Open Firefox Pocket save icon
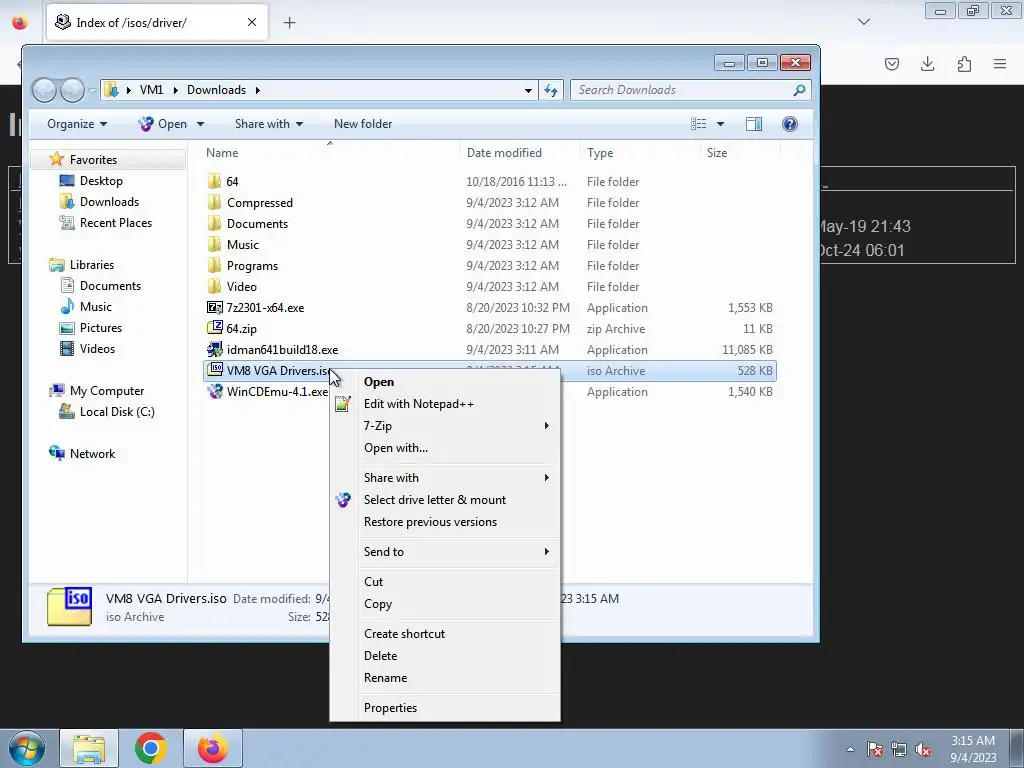Image resolution: width=1024 pixels, height=768 pixels. [x=892, y=64]
